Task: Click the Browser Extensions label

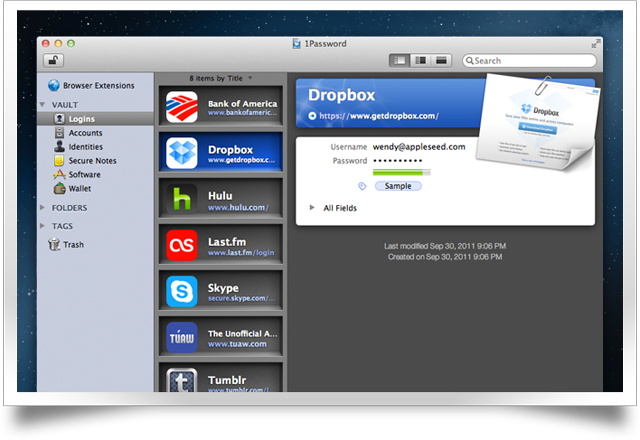Action: click(98, 86)
